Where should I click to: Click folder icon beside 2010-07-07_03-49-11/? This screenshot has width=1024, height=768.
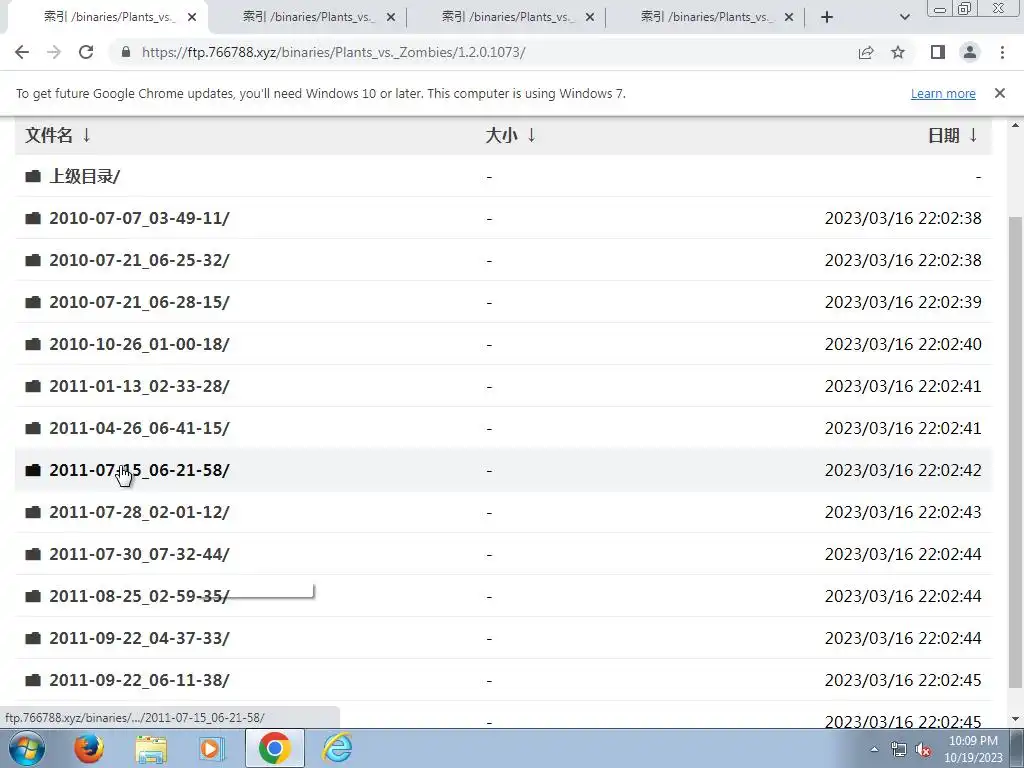tap(33, 218)
